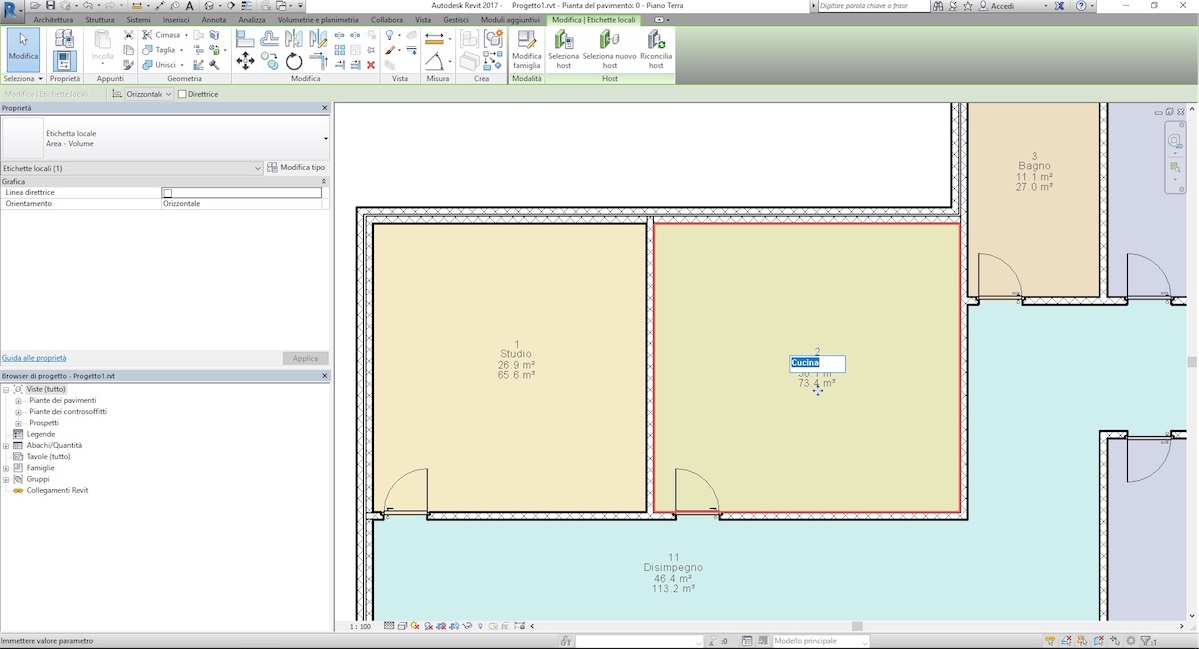Toggle the Linea direttrice property checkbox

167,192
